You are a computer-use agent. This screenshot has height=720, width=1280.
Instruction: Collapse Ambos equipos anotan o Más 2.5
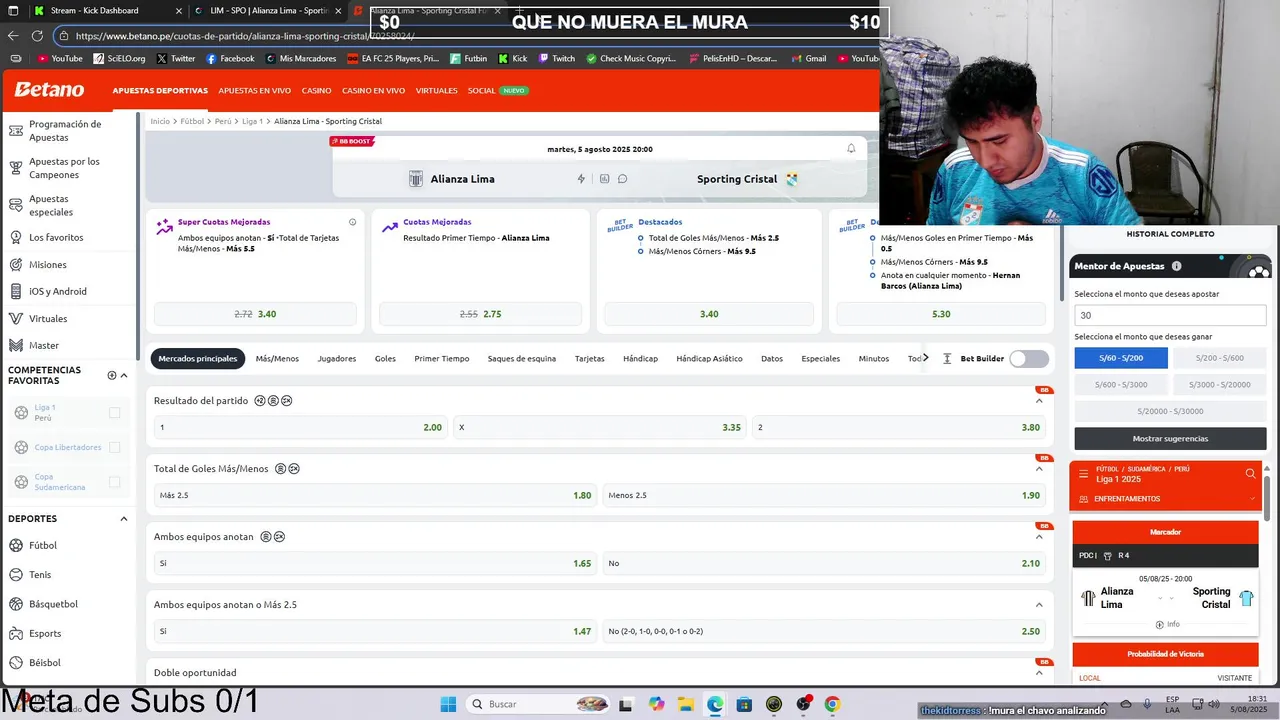coord(1039,605)
